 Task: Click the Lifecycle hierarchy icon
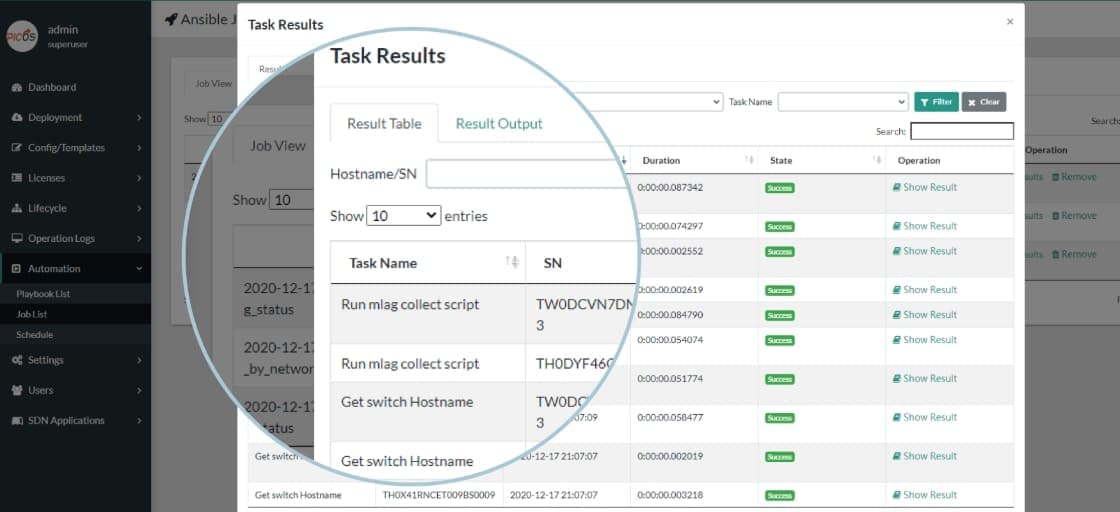[17, 209]
